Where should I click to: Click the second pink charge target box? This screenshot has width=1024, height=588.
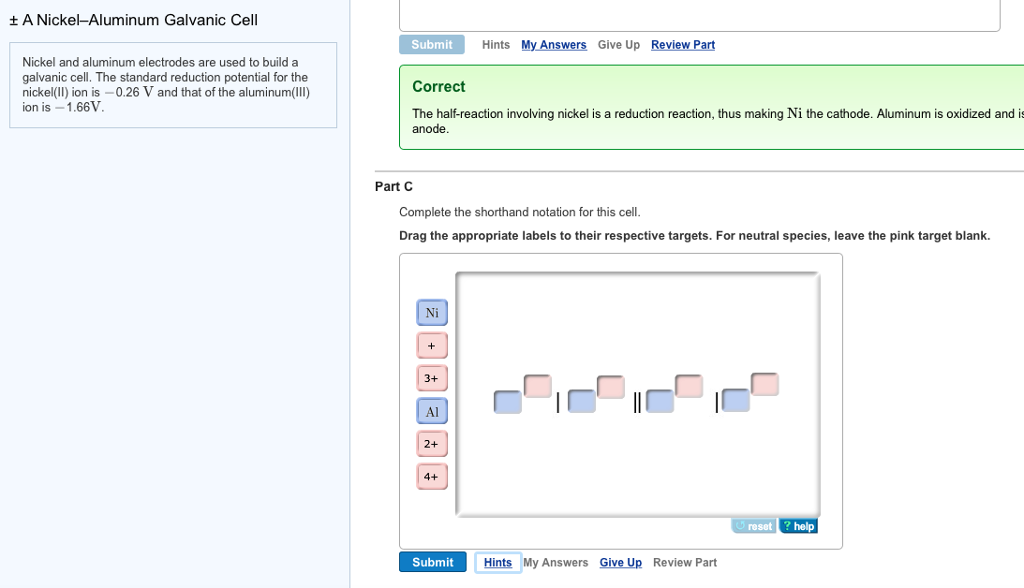pos(611,386)
